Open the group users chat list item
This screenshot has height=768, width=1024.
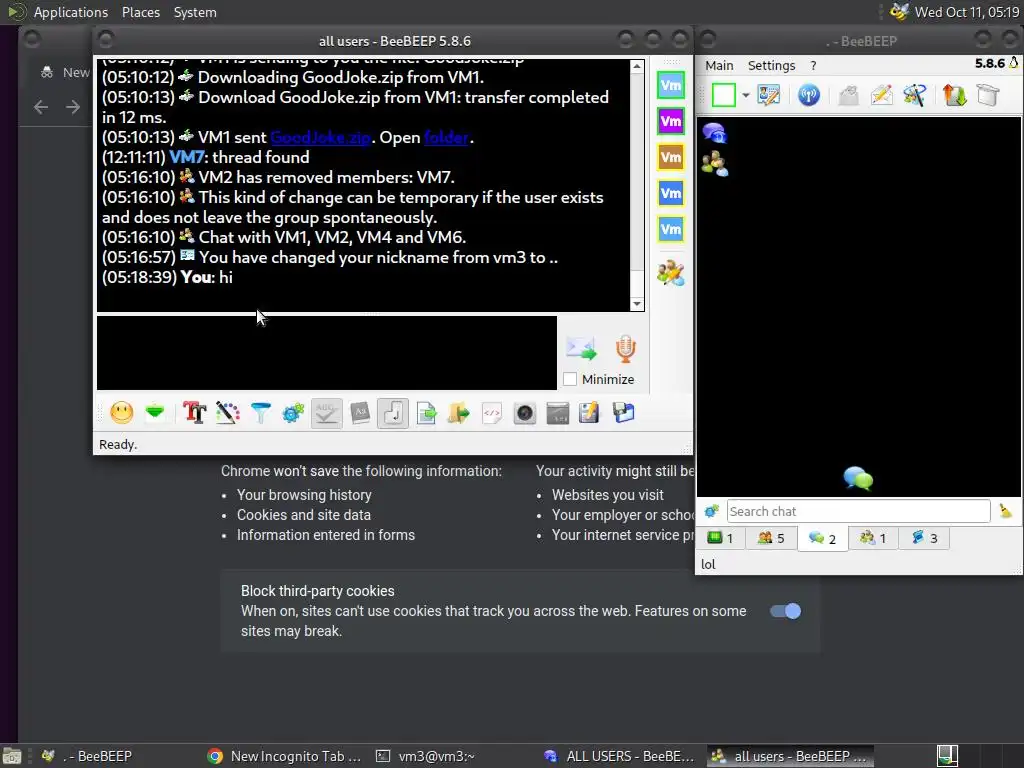[714, 163]
